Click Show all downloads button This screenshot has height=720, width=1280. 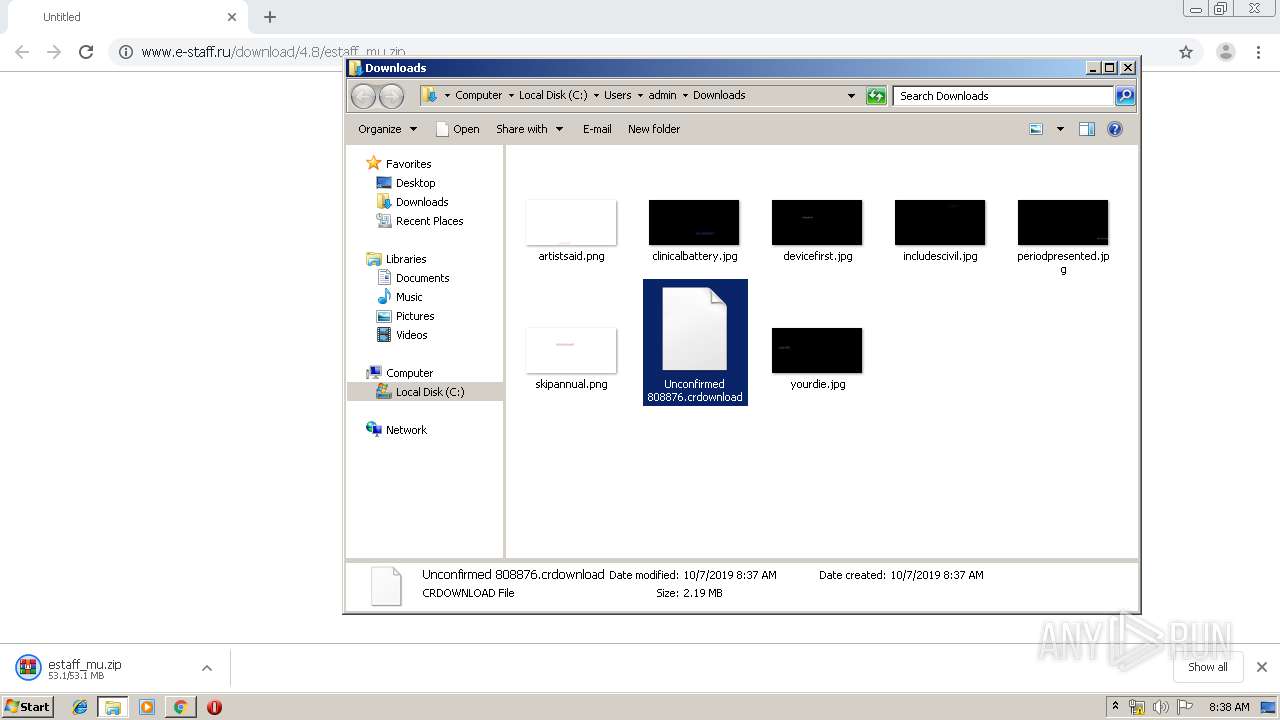coord(1207,667)
